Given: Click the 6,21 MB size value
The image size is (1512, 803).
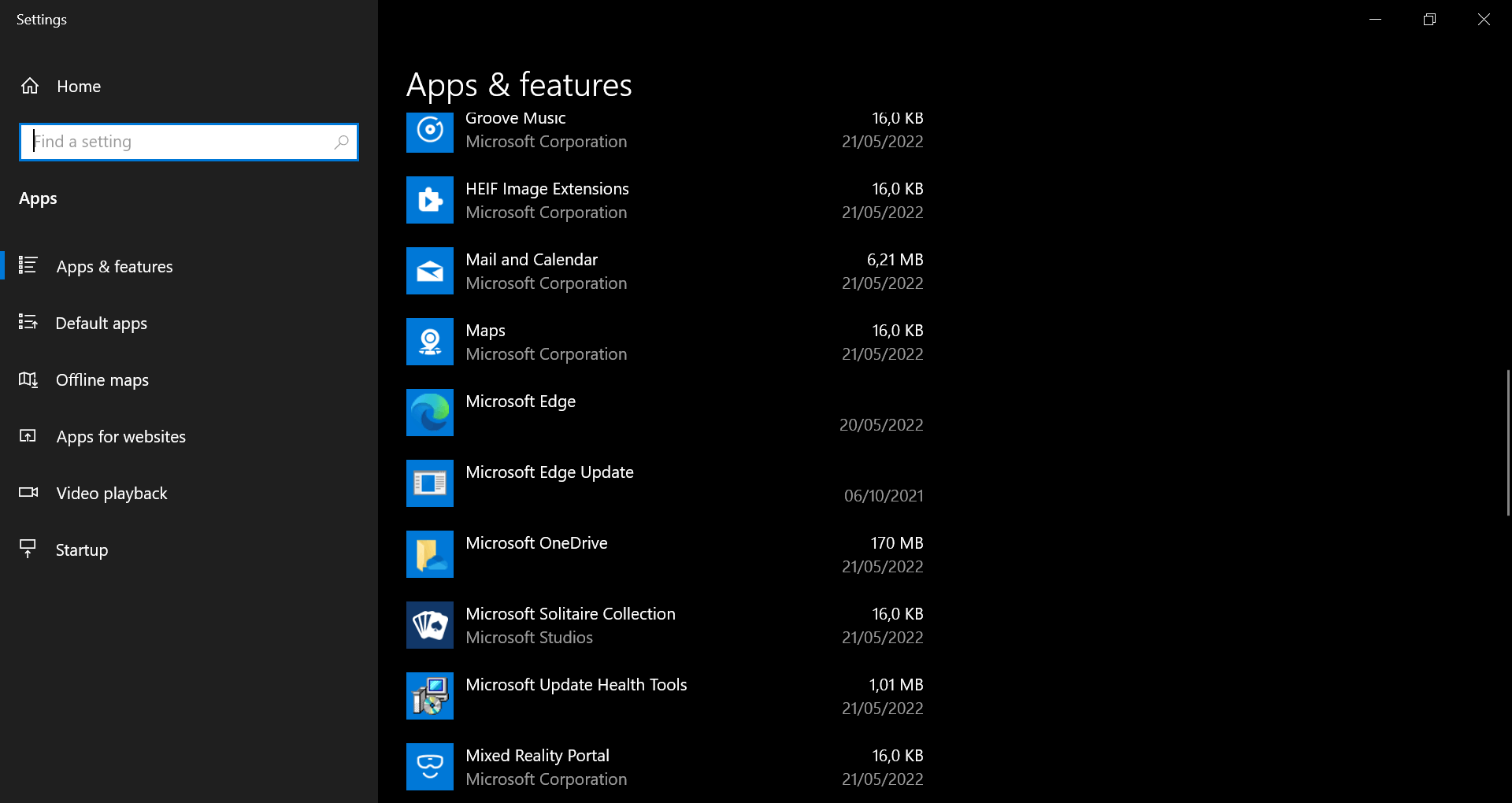Looking at the screenshot, I should (x=895, y=260).
